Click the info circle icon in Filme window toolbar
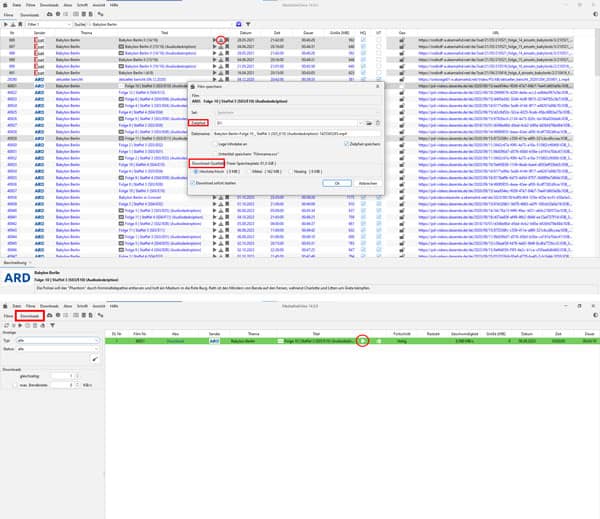This screenshot has width=600, height=519. pyautogui.click(x=58, y=14)
